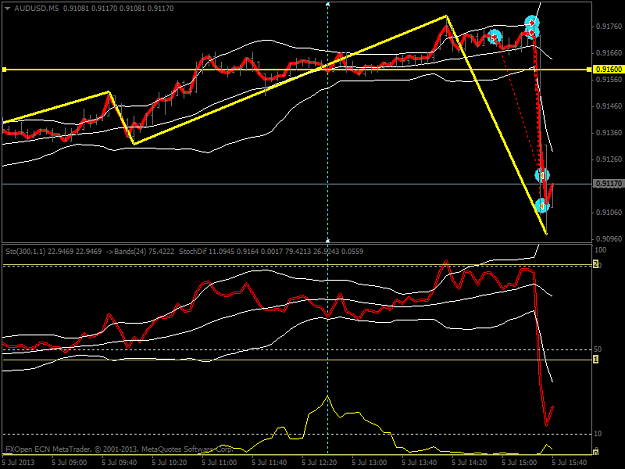The width and height of the screenshot is (625, 469).
Task: Click the 5 Jul 11:40 time label
Action: [x=269, y=462]
